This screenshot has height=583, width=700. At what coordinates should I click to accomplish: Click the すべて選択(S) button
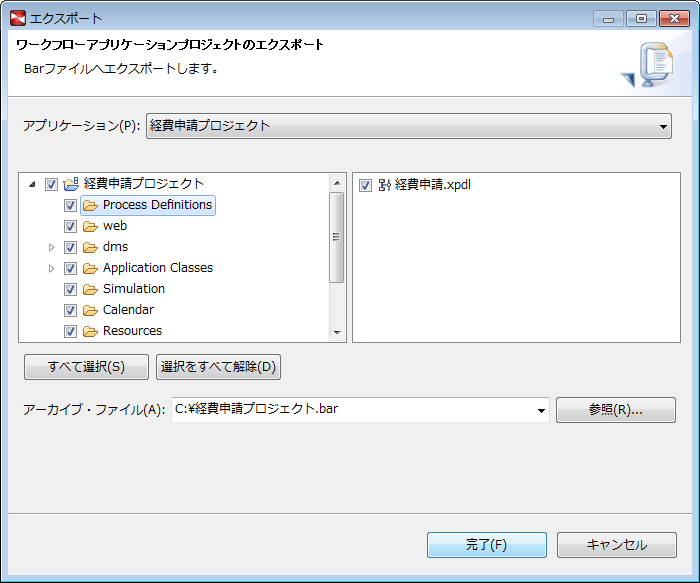point(86,367)
